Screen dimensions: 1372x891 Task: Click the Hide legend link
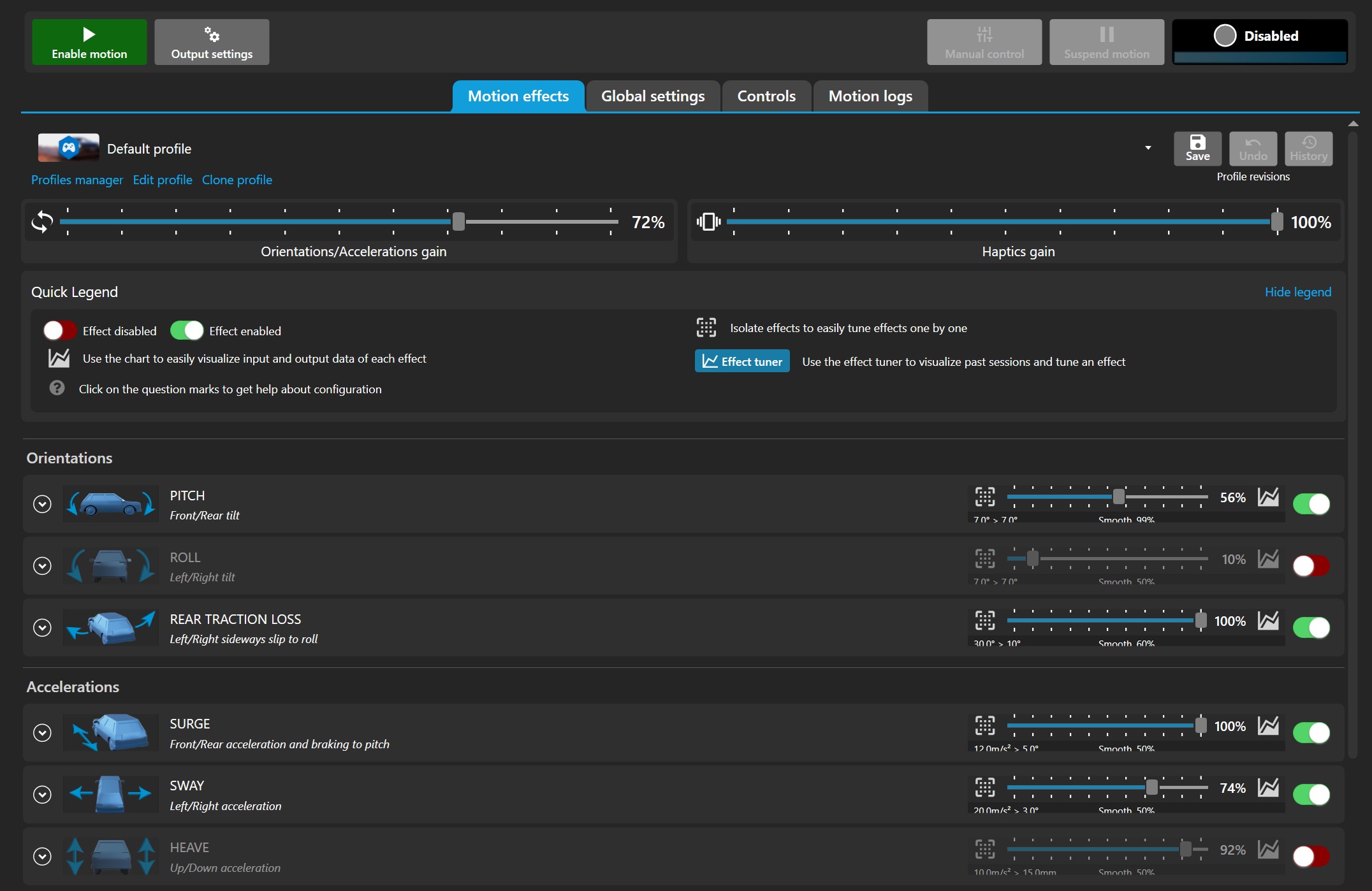tap(1297, 292)
